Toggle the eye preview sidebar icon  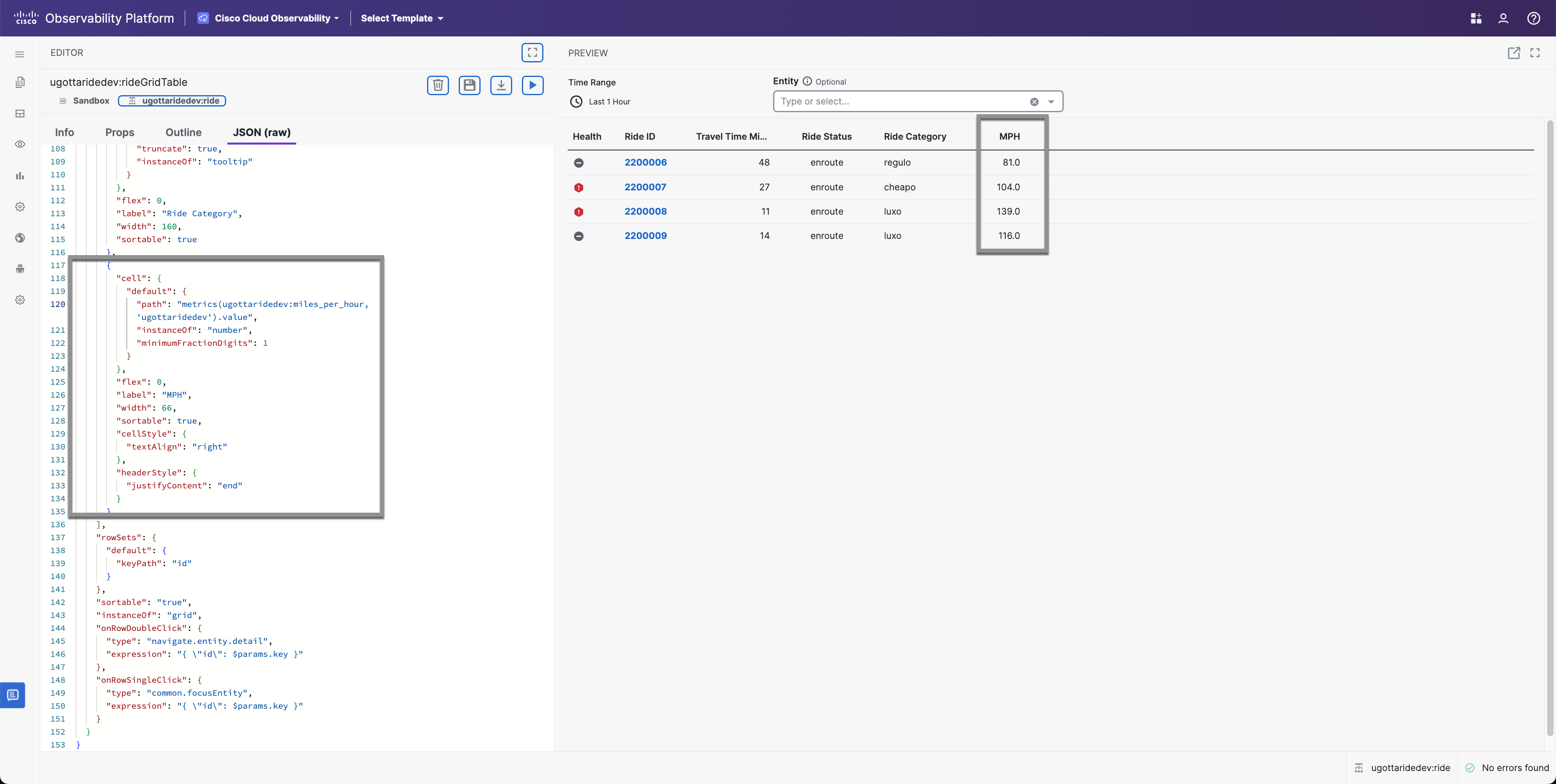(20, 144)
